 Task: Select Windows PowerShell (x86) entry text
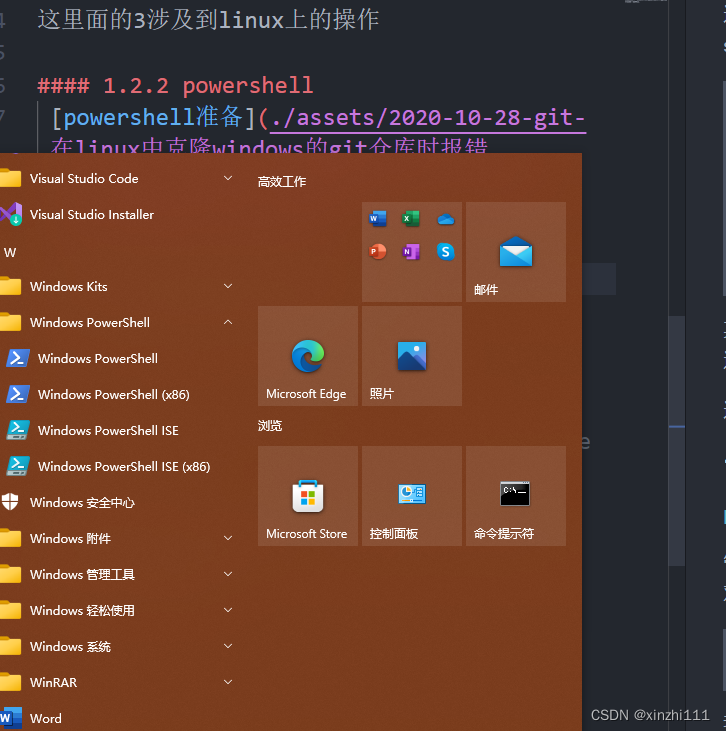click(x=114, y=394)
